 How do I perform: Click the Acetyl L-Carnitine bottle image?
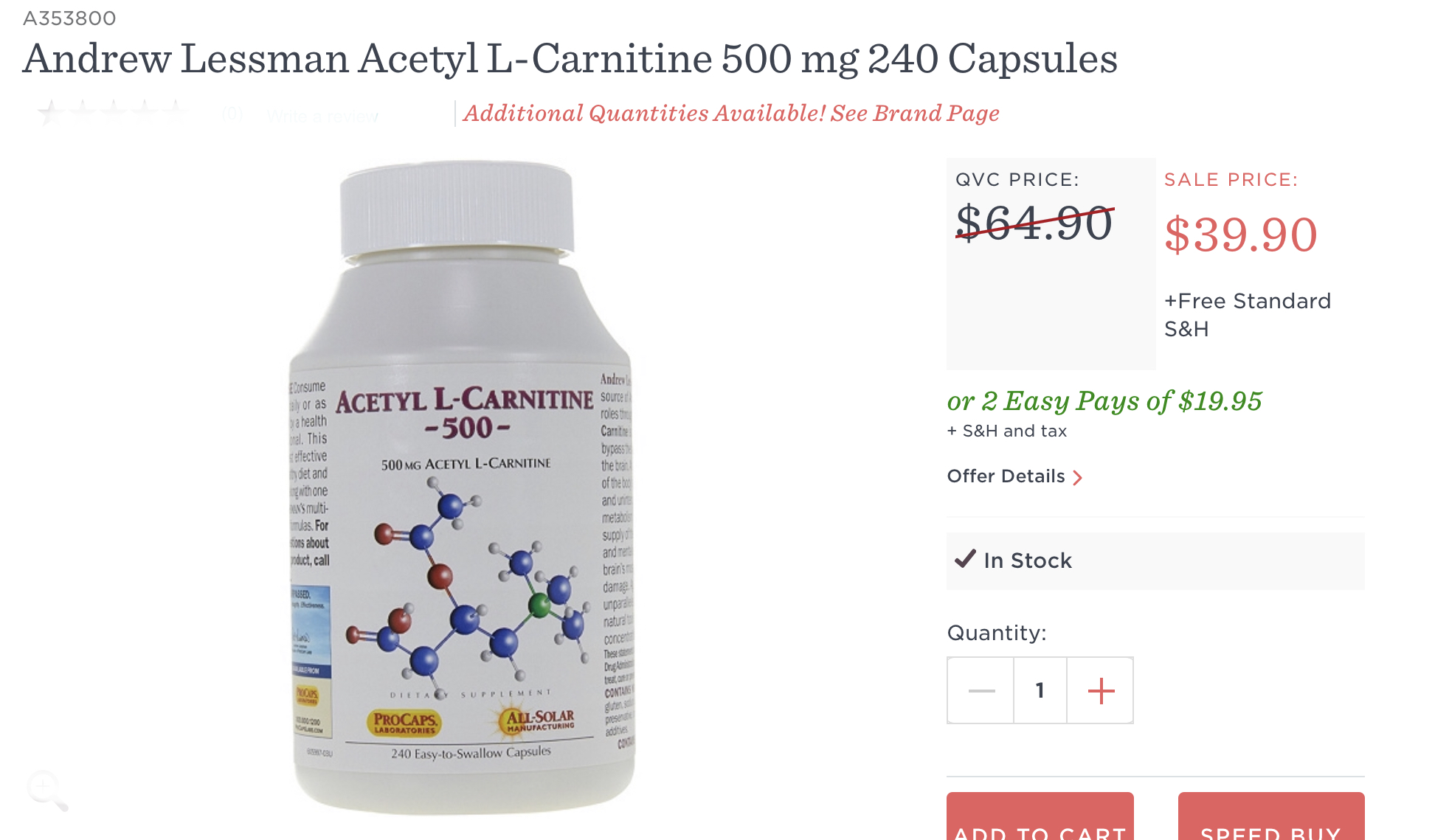tap(462, 487)
